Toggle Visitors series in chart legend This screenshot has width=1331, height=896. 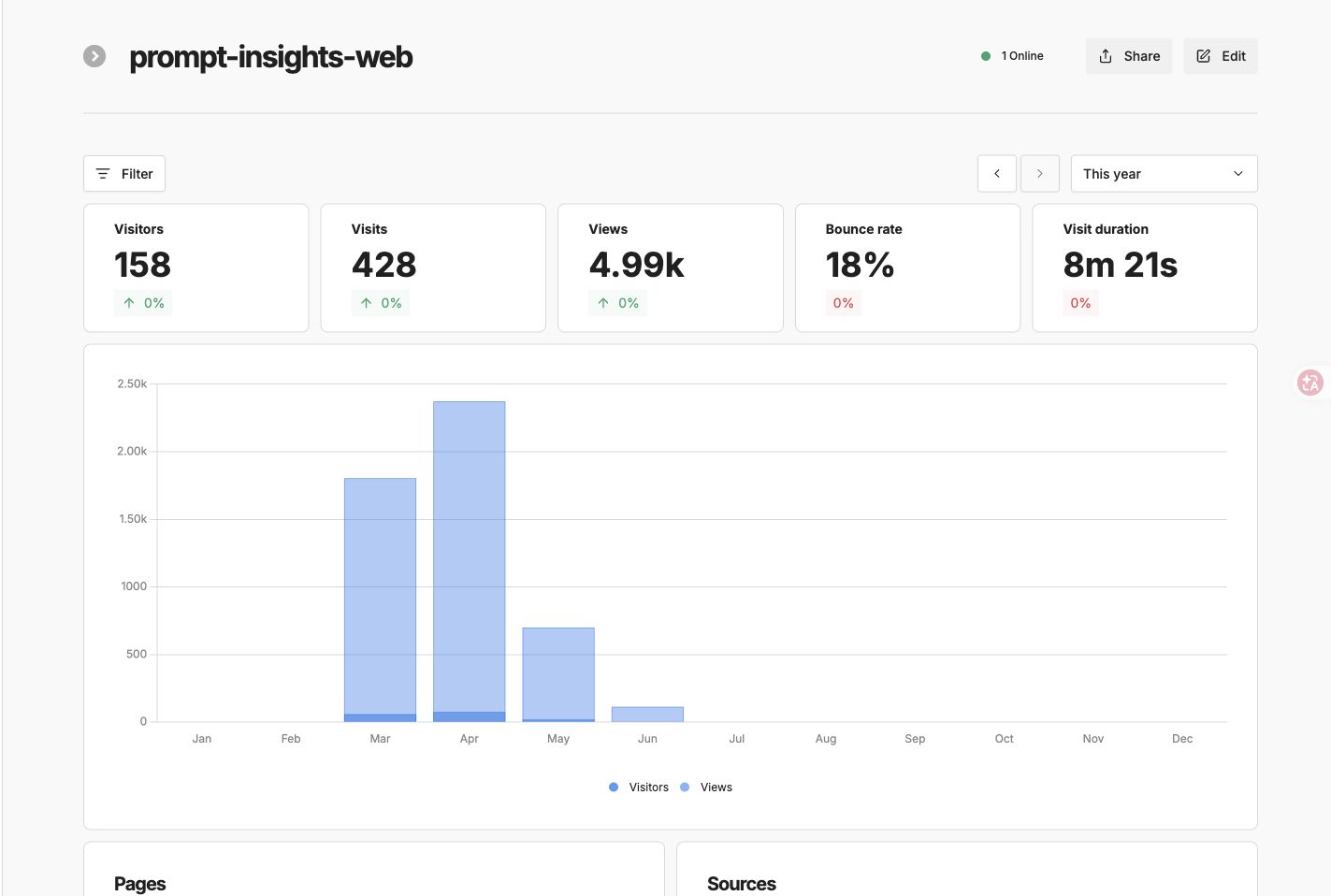point(639,788)
